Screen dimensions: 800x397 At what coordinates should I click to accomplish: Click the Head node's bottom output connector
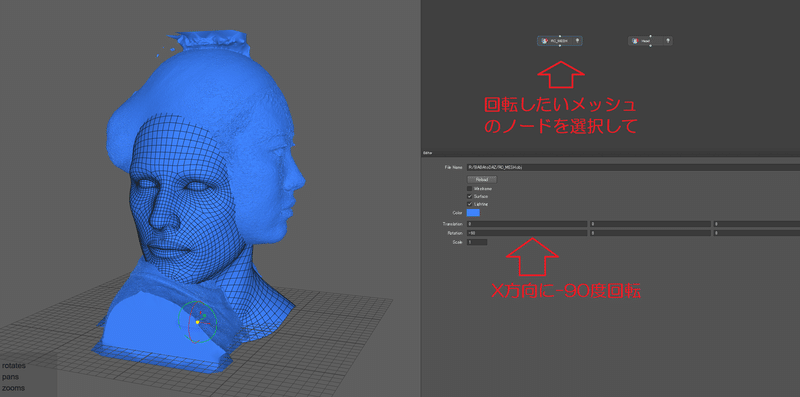coord(650,46)
